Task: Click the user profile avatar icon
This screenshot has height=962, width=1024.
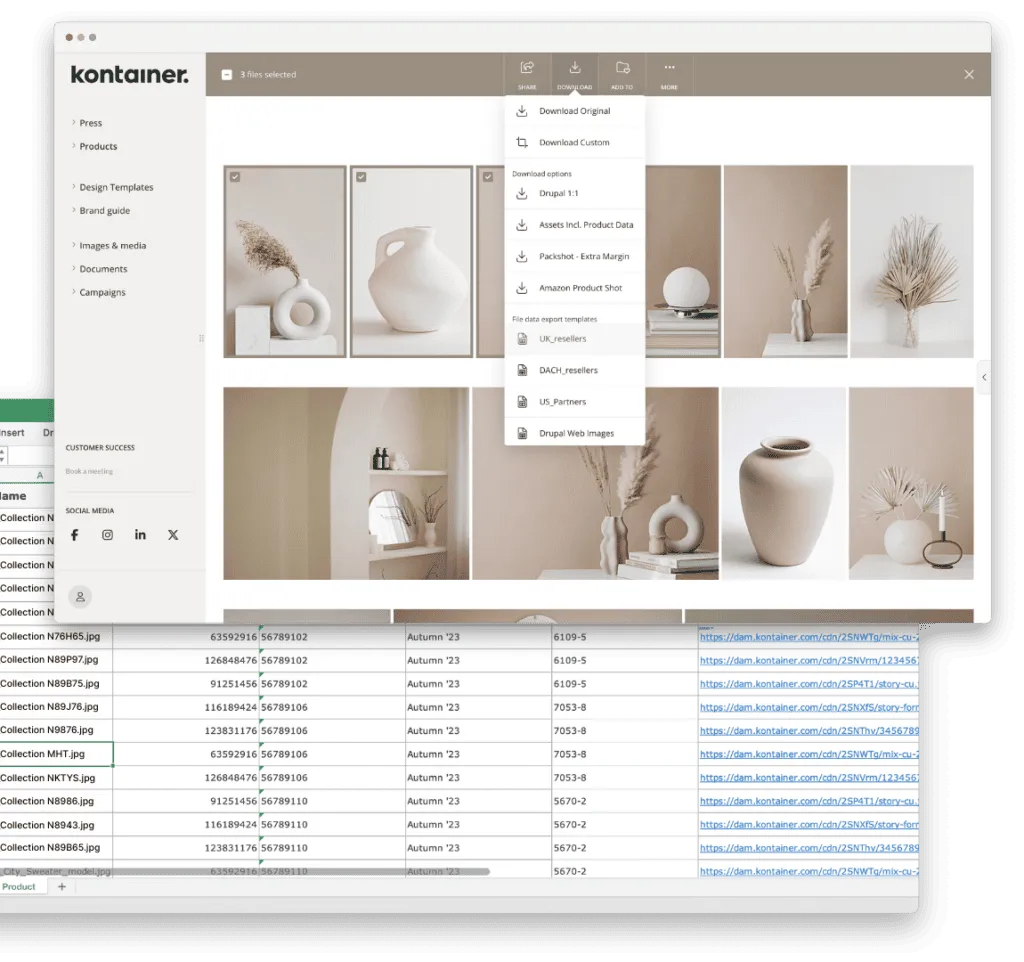Action: [x=80, y=596]
